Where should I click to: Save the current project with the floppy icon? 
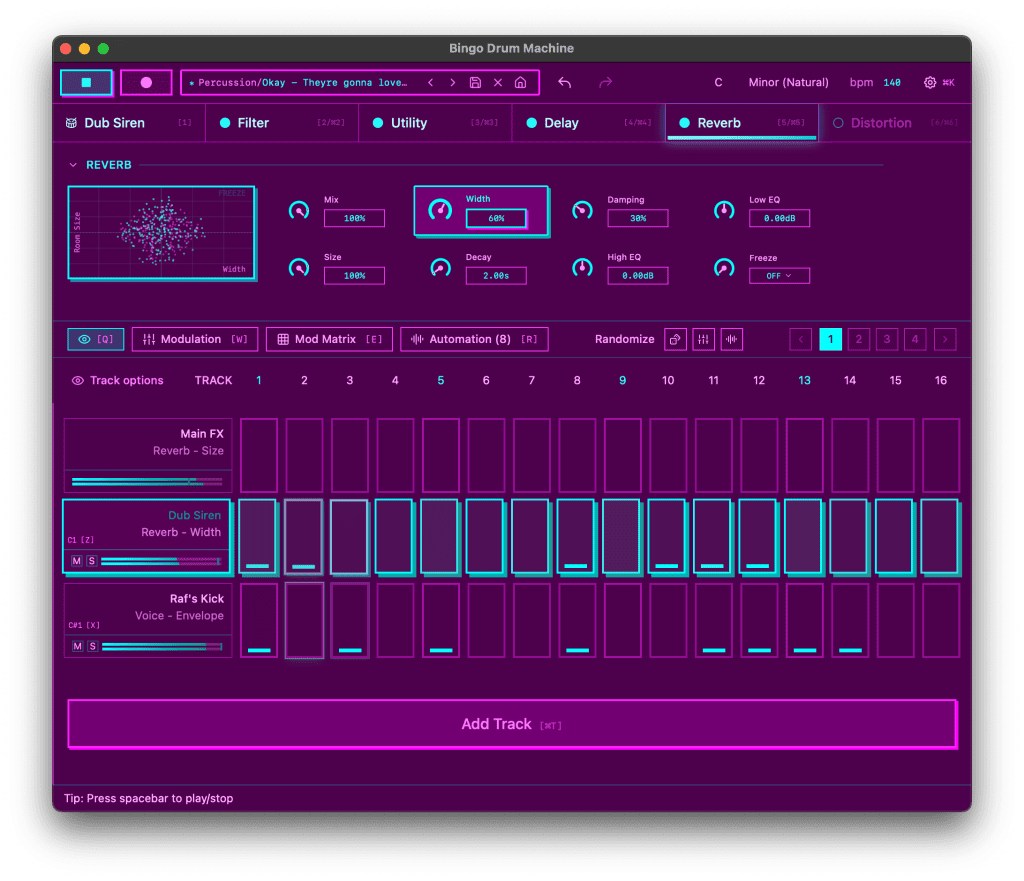click(x=475, y=82)
